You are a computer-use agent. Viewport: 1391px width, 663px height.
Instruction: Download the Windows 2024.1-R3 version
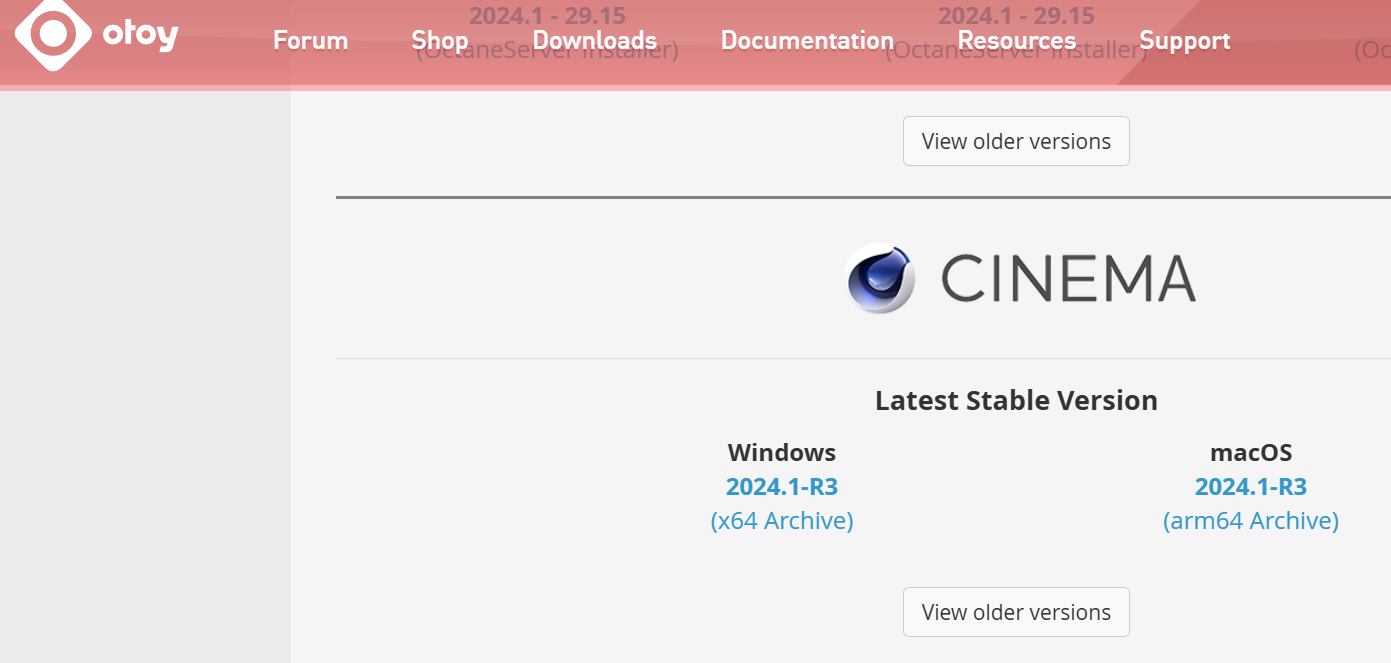(x=782, y=487)
